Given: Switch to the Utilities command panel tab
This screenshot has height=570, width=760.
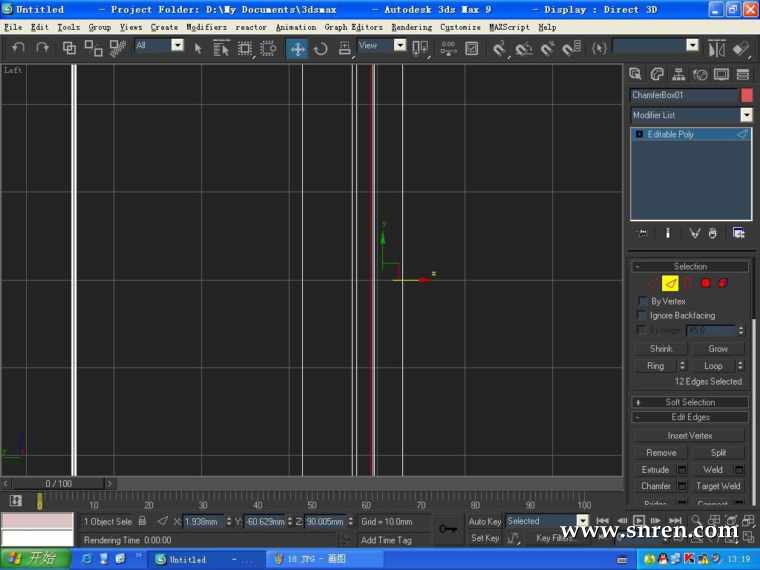Looking at the screenshot, I should [743, 74].
